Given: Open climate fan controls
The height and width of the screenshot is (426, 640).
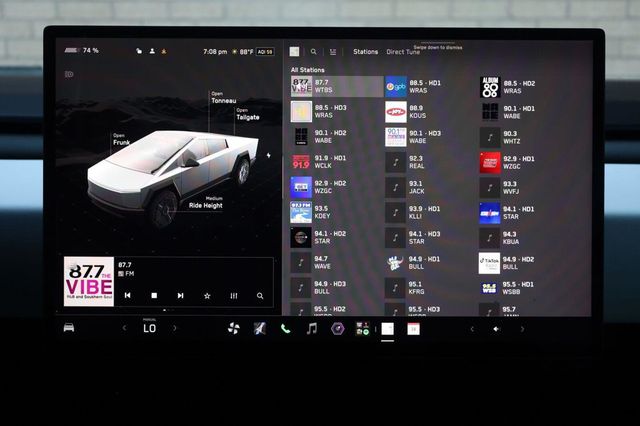Looking at the screenshot, I should coord(233,328).
